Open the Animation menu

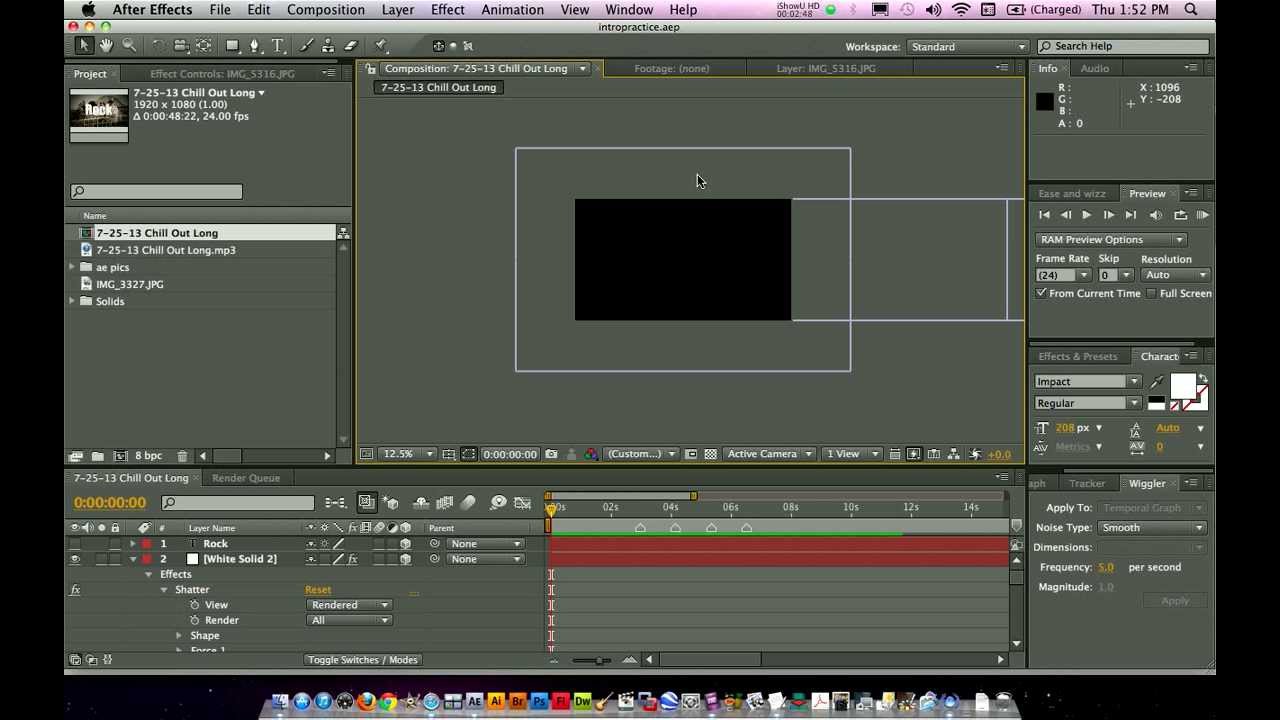point(512,10)
